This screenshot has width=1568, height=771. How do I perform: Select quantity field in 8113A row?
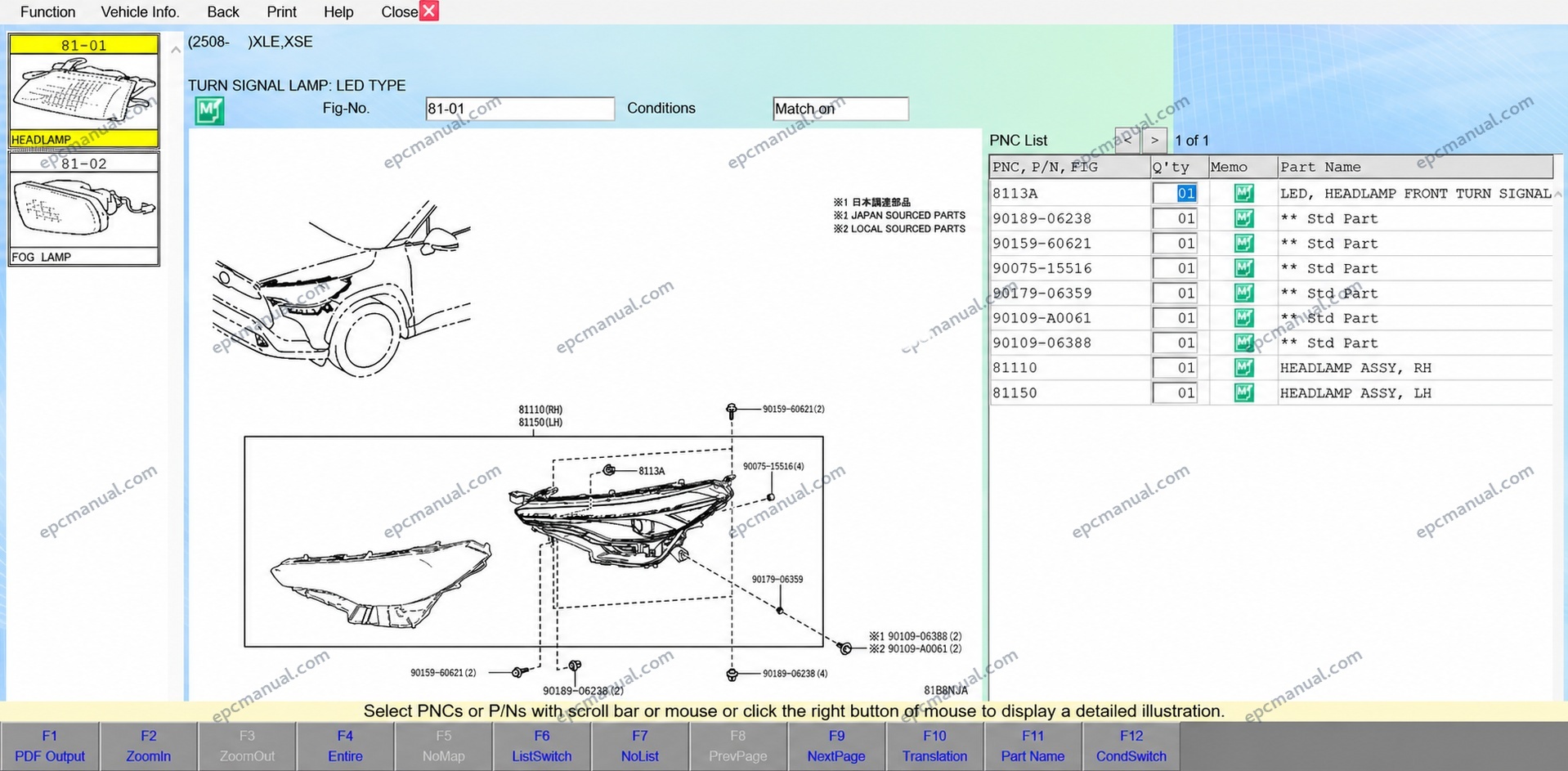[x=1175, y=193]
